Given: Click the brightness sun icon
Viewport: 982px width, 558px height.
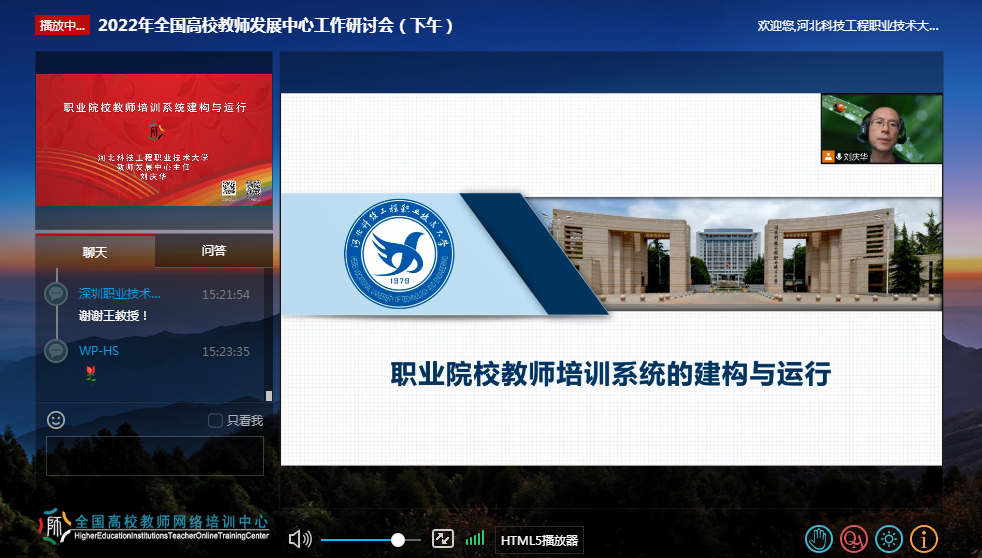Looking at the screenshot, I should [x=888, y=539].
